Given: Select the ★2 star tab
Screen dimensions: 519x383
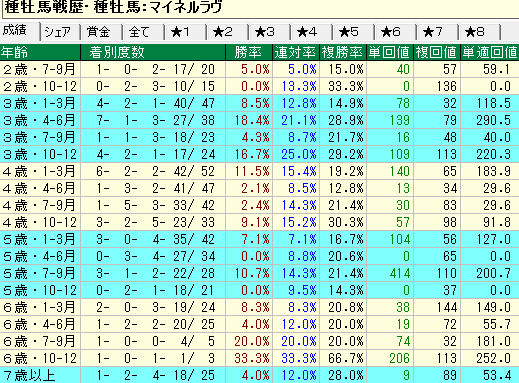Looking at the screenshot, I should coord(227,32).
